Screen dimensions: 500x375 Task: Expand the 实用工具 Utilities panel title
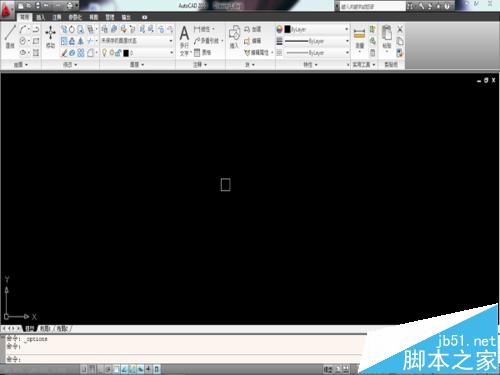point(364,65)
